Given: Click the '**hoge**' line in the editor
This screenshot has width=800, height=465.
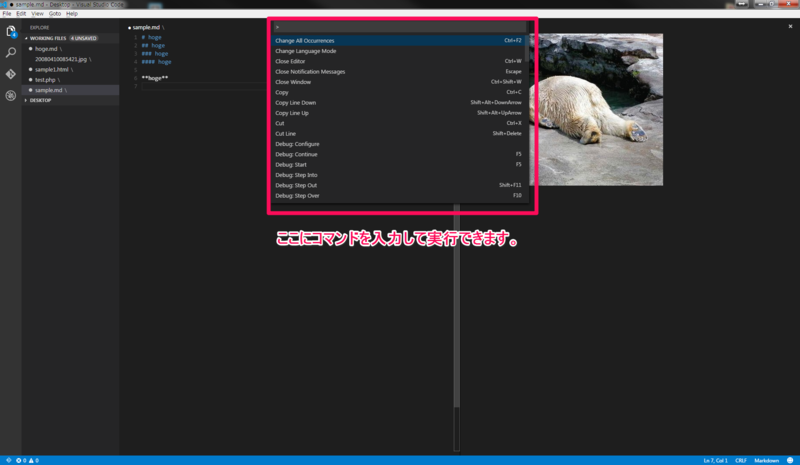Looking at the screenshot, I should coord(155,78).
